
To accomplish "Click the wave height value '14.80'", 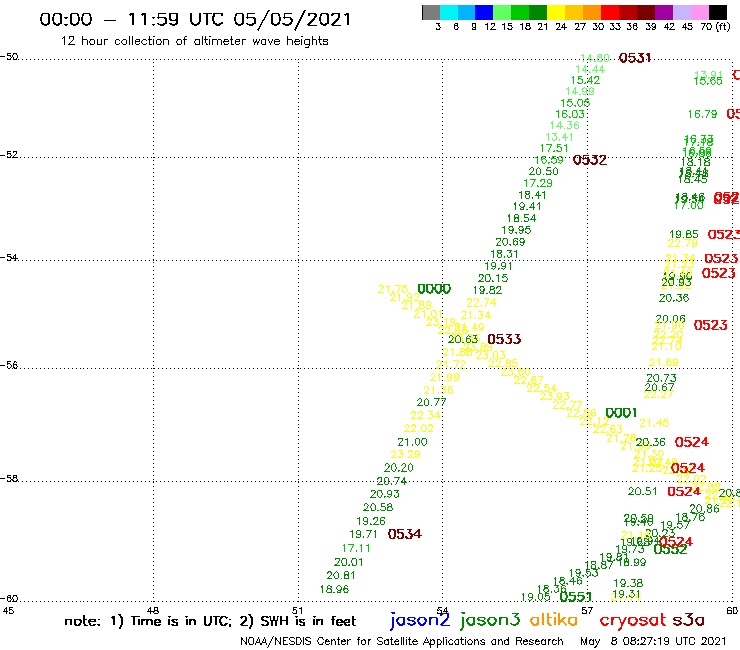I will tap(595, 58).
